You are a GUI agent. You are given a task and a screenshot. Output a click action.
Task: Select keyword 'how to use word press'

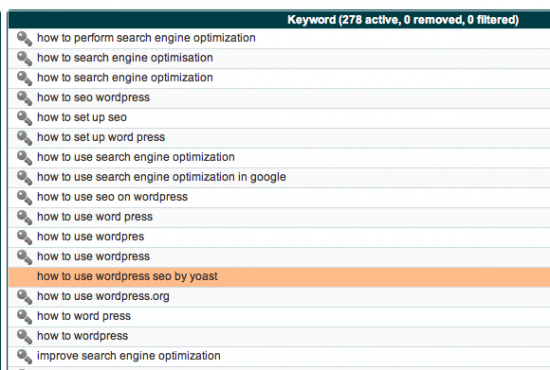95,217
